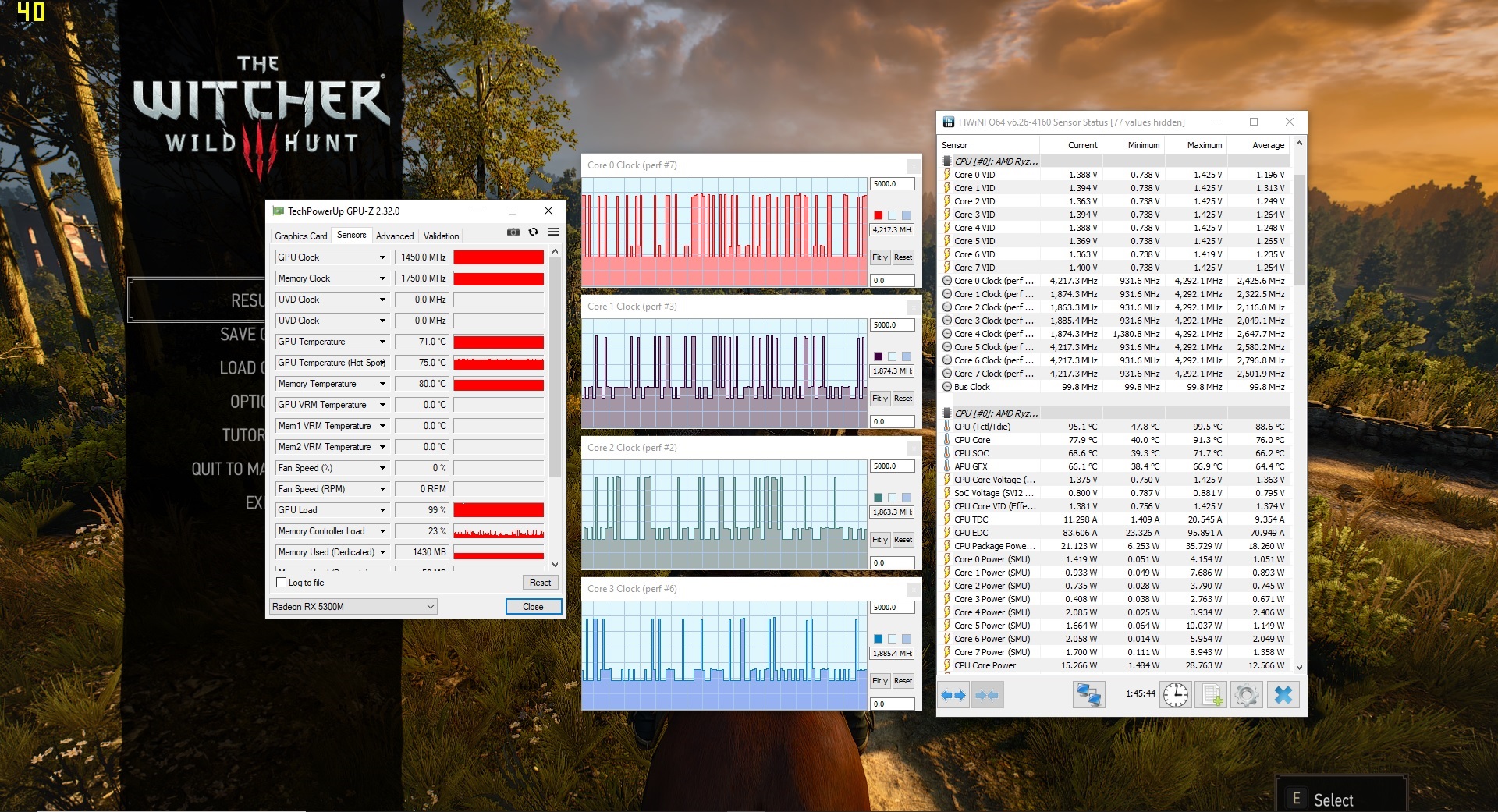This screenshot has width=1498, height=812.
Task: Click Reset on Core 3 Clock graph
Action: click(903, 681)
